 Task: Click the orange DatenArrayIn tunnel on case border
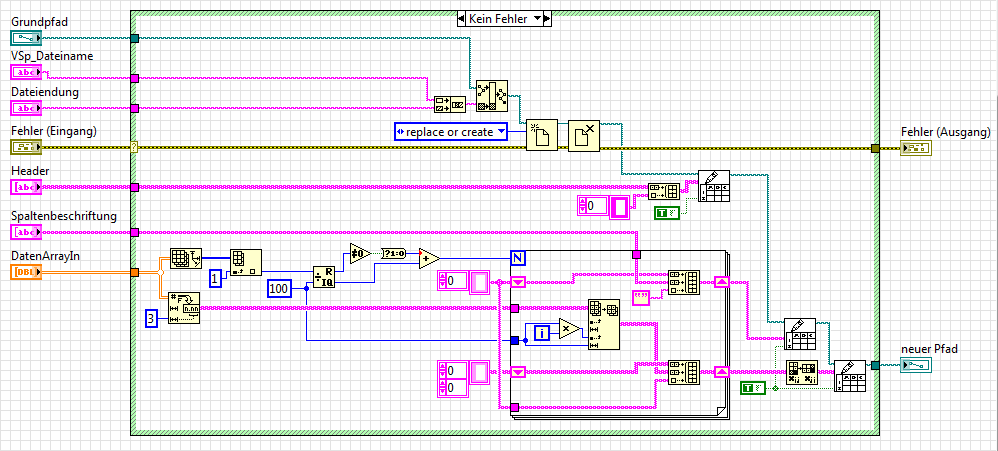click(x=134, y=272)
